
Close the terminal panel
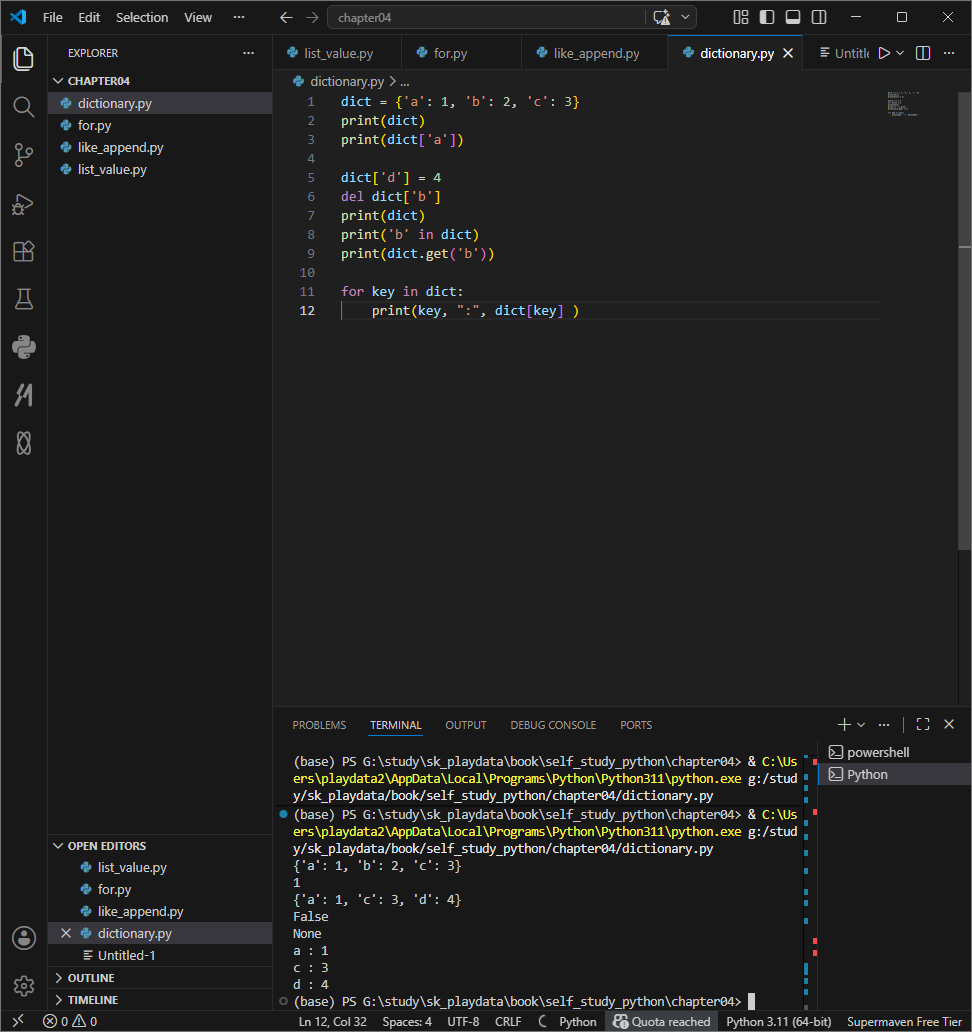(949, 724)
